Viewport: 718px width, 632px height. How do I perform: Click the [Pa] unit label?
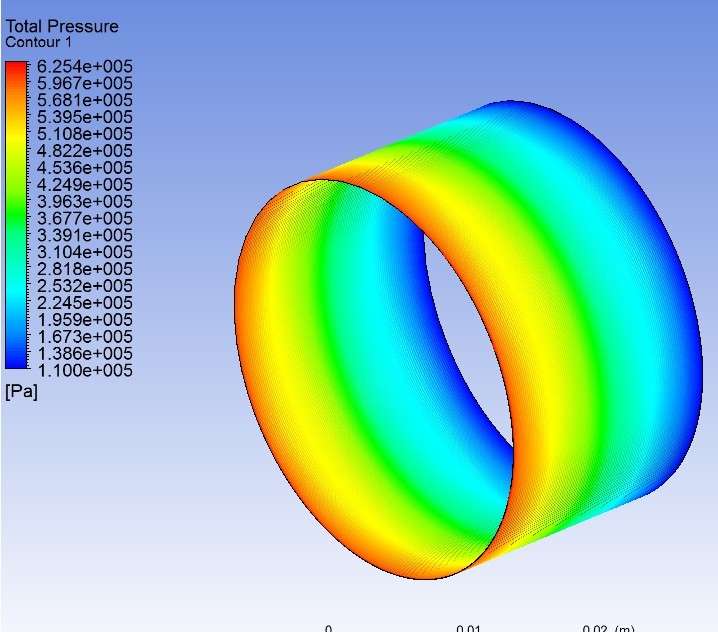click(x=22, y=392)
